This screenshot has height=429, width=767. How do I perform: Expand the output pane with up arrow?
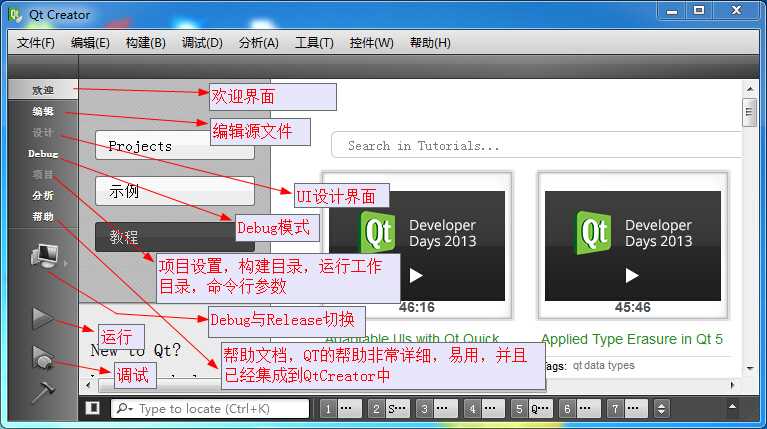point(732,406)
